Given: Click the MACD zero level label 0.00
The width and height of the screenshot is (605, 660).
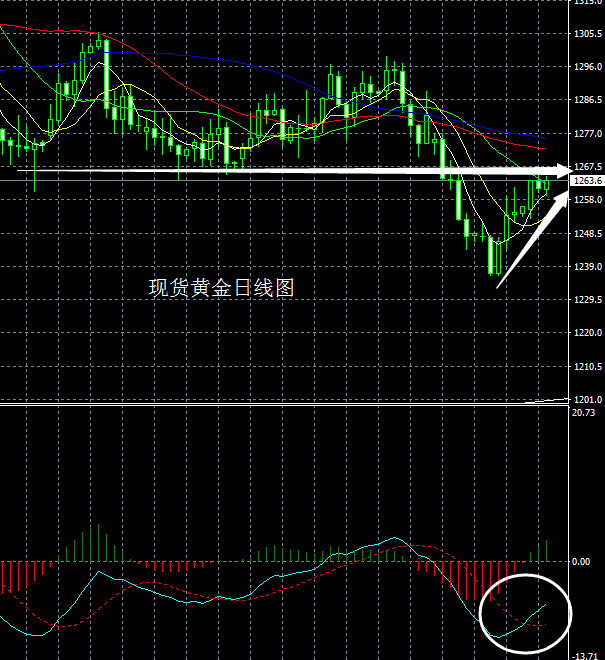Looking at the screenshot, I should (581, 562).
